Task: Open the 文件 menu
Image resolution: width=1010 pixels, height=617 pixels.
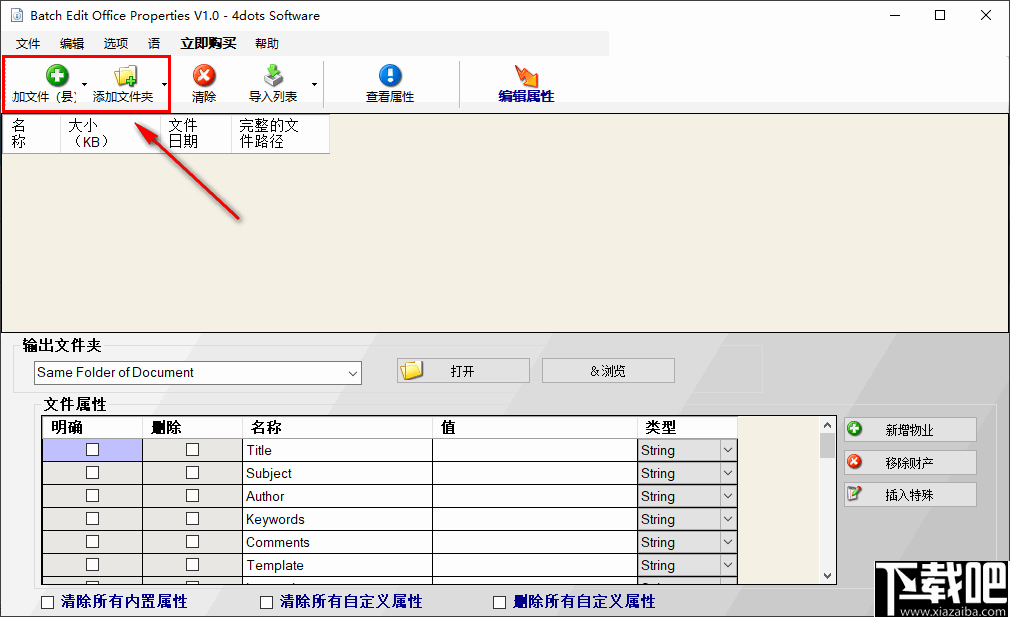Action: [28, 43]
